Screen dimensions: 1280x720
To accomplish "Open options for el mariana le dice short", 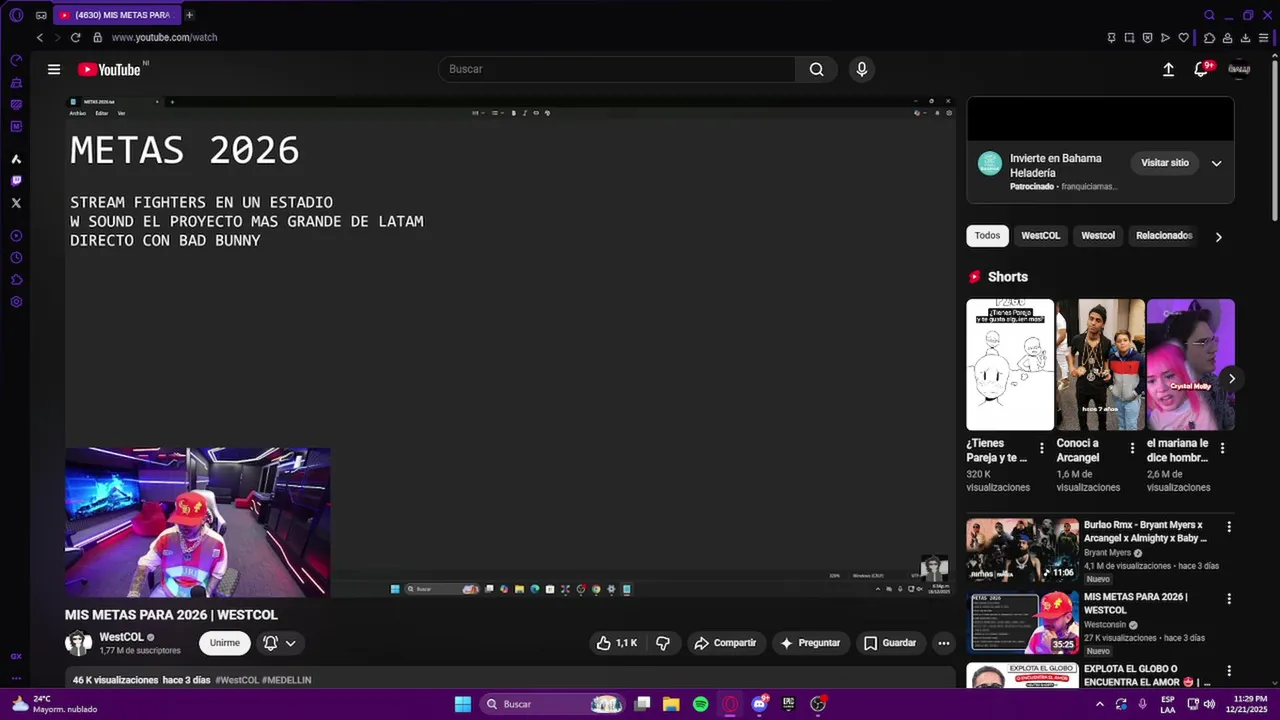I will (x=1222, y=448).
